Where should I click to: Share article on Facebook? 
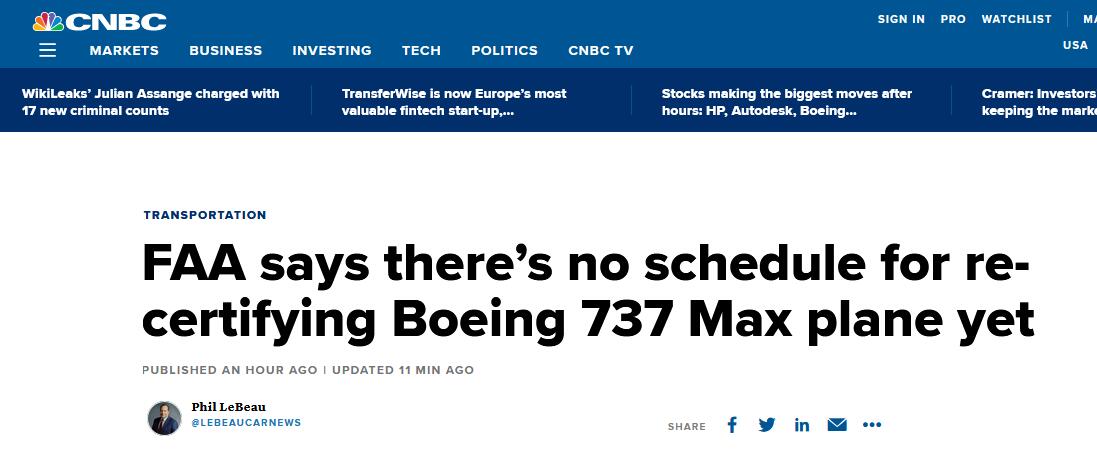(732, 425)
